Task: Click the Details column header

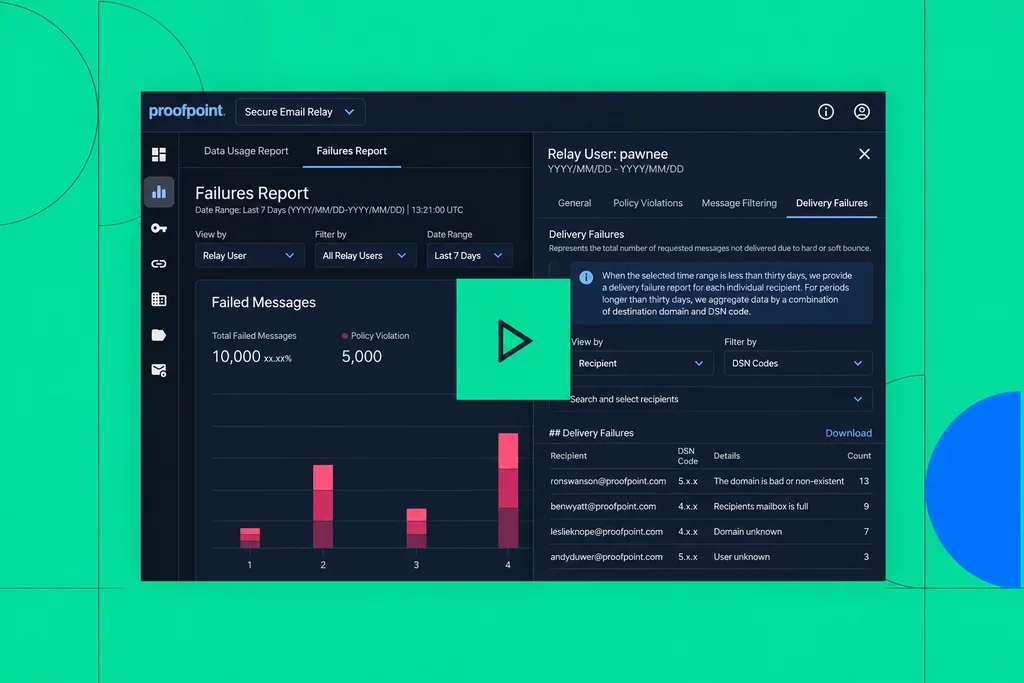Action: click(727, 456)
